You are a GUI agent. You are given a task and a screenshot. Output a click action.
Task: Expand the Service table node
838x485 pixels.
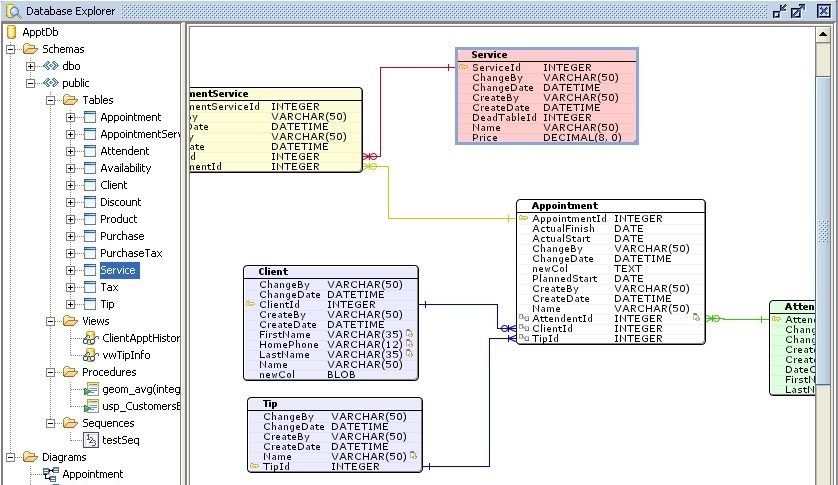(x=71, y=271)
